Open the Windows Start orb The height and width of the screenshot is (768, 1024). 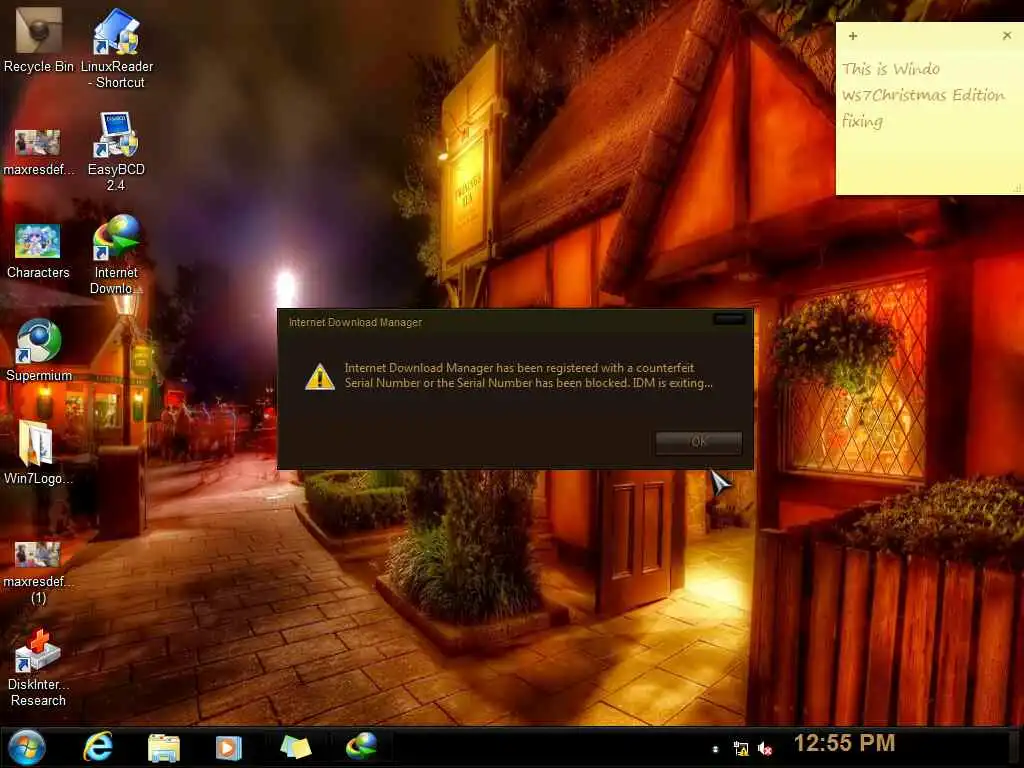tap(27, 747)
